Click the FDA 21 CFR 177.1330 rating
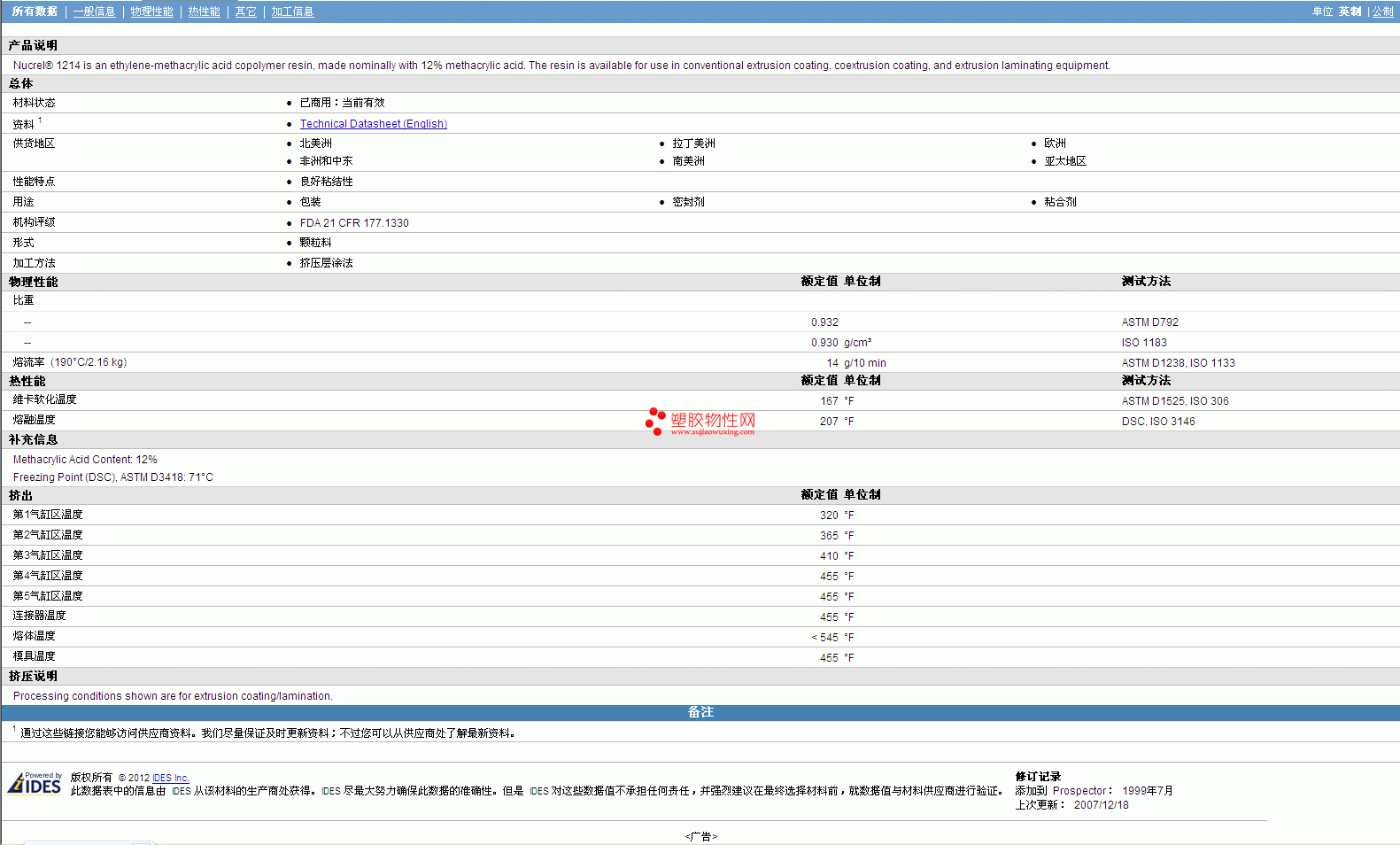 coord(354,223)
